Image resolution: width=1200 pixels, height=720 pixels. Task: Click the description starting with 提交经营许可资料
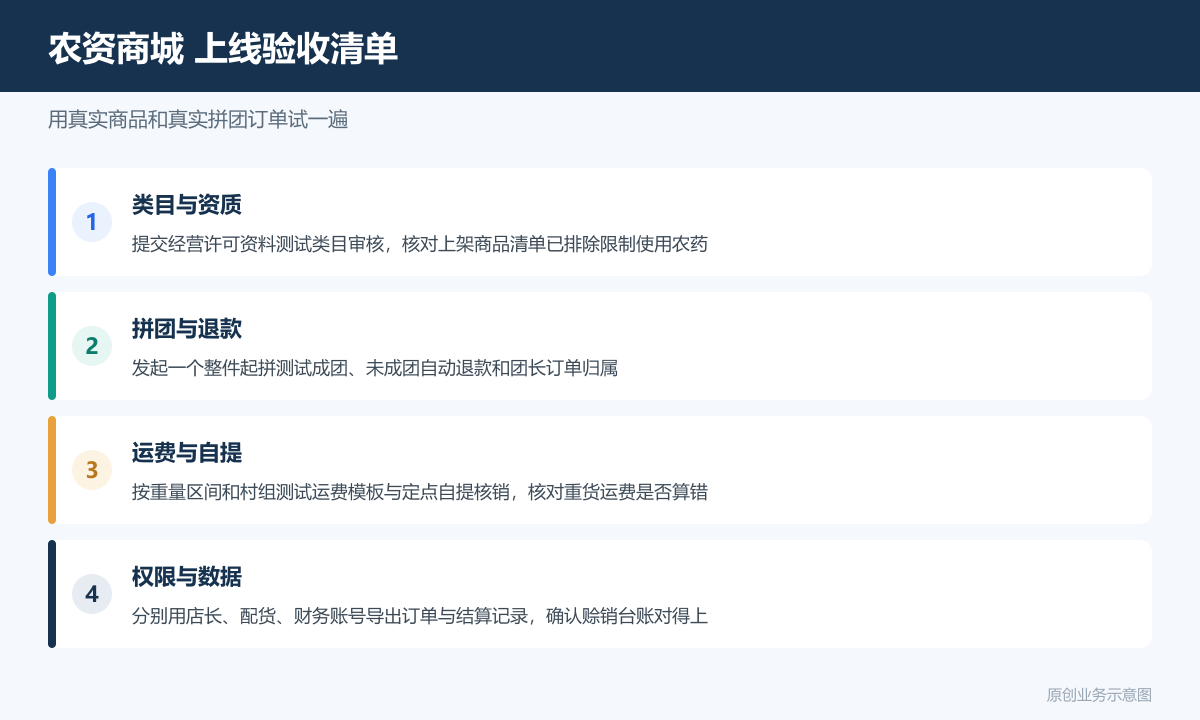pyautogui.click(x=420, y=244)
